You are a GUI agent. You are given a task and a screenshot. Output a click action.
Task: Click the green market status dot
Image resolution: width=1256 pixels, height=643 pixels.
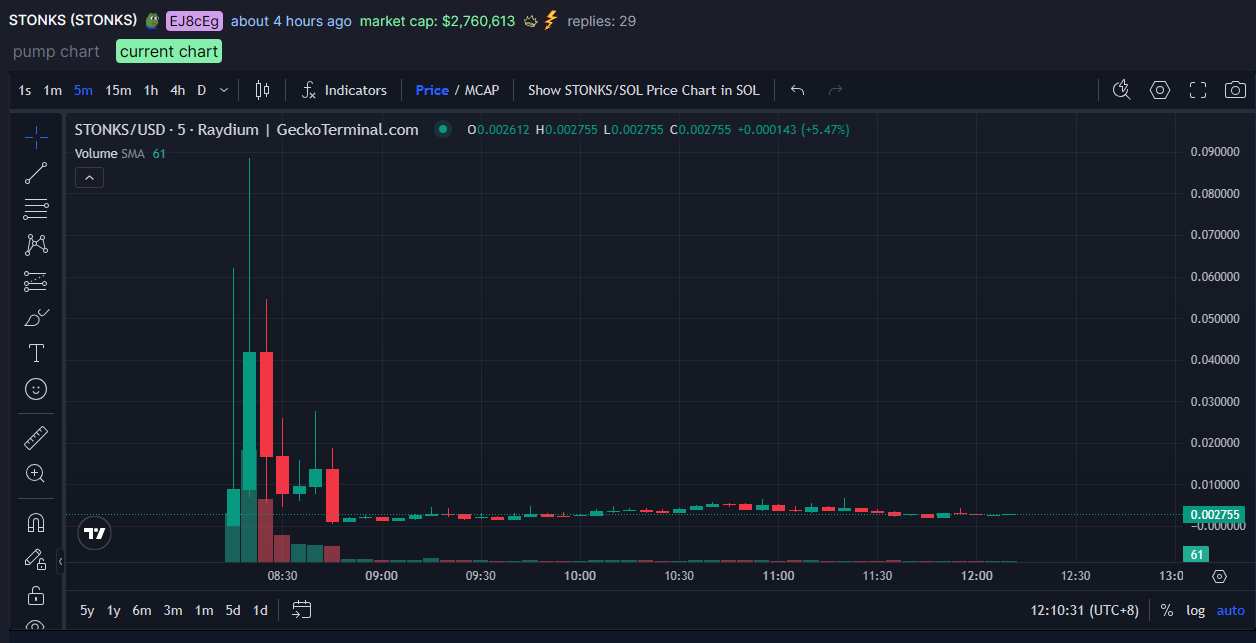coord(441,129)
